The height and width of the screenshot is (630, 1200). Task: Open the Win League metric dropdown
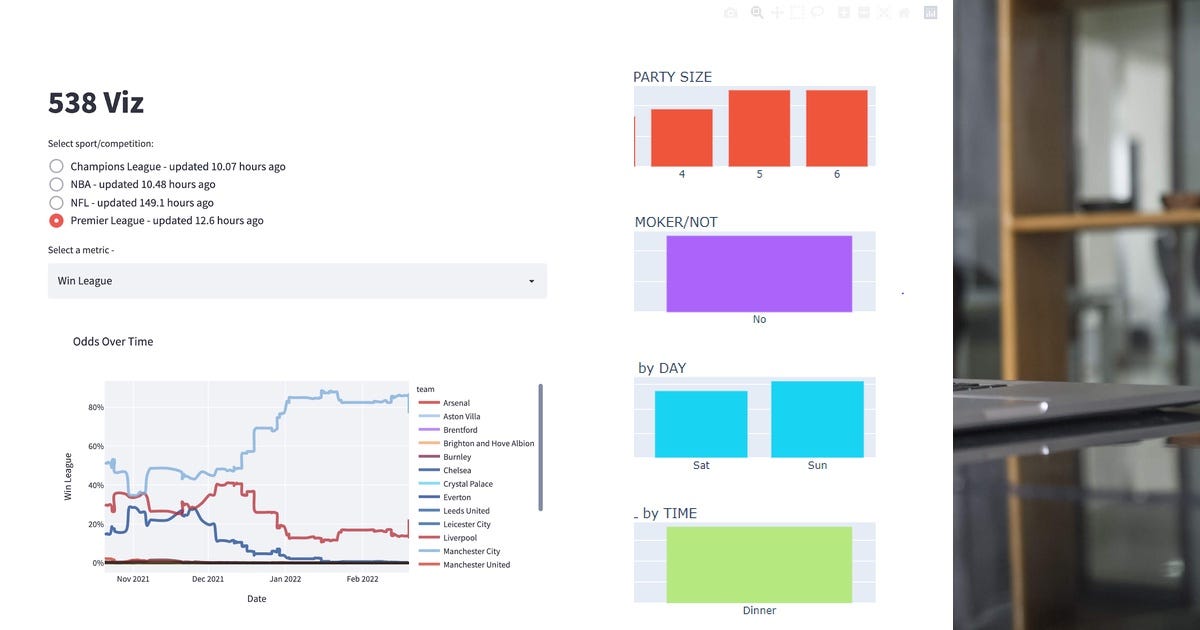point(296,281)
